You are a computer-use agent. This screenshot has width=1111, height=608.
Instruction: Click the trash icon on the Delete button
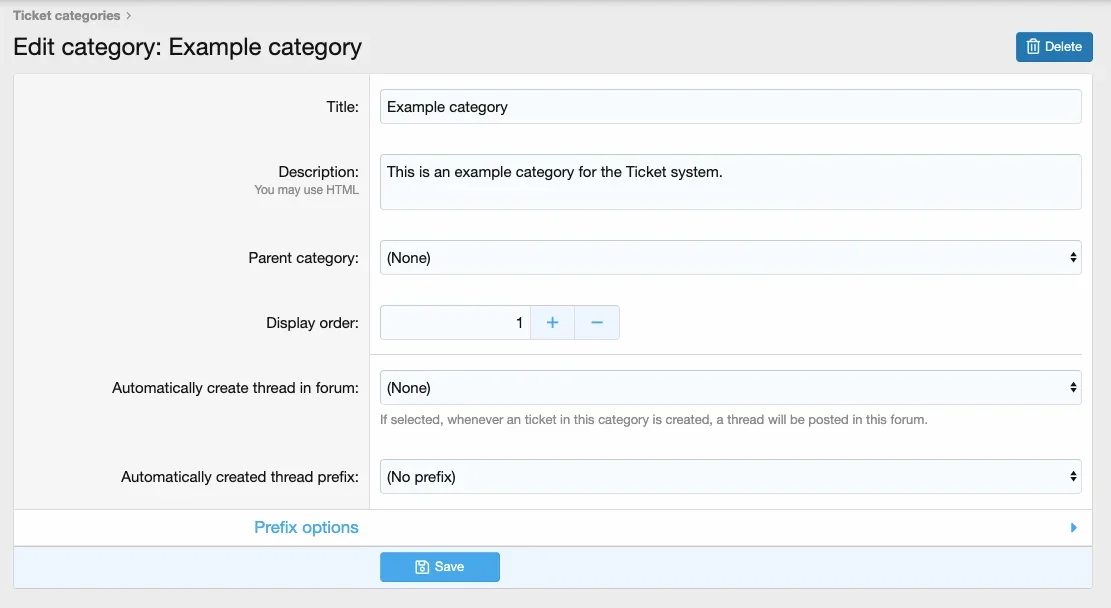point(1033,47)
